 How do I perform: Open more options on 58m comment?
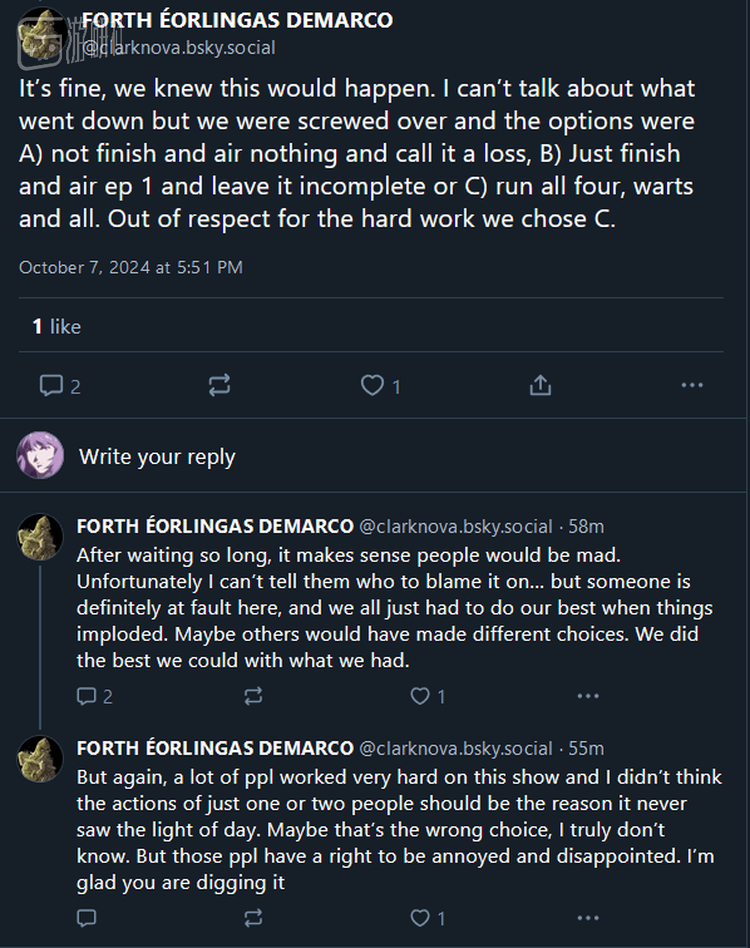tap(588, 696)
